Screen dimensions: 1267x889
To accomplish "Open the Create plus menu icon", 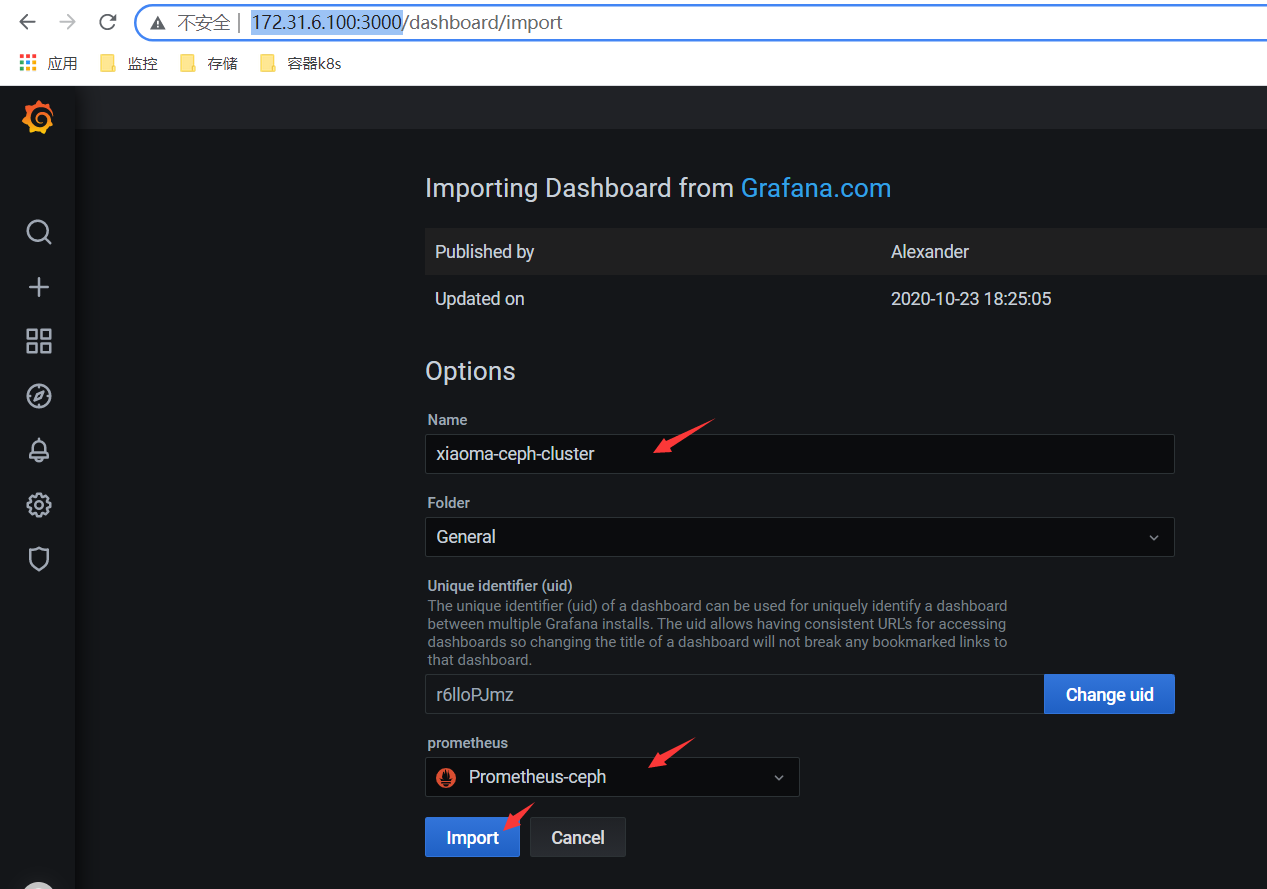I will (x=38, y=287).
